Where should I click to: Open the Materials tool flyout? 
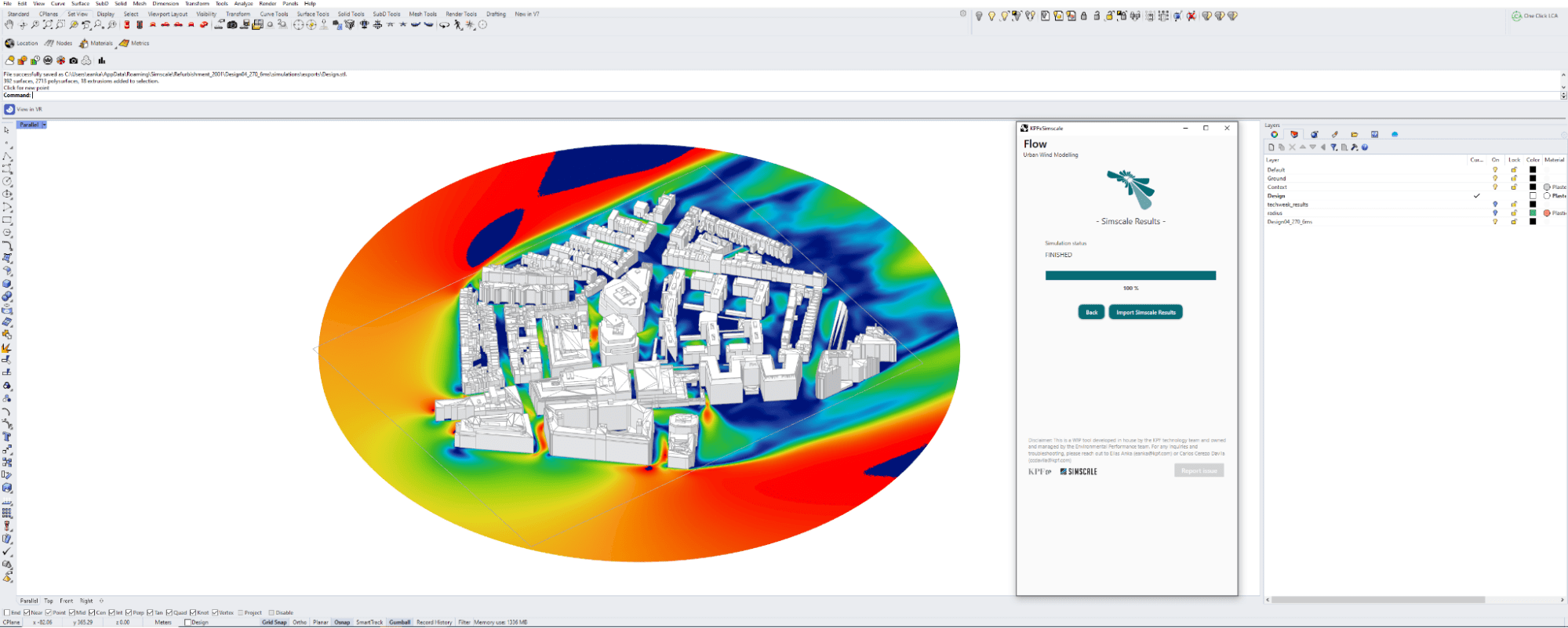[x=96, y=43]
